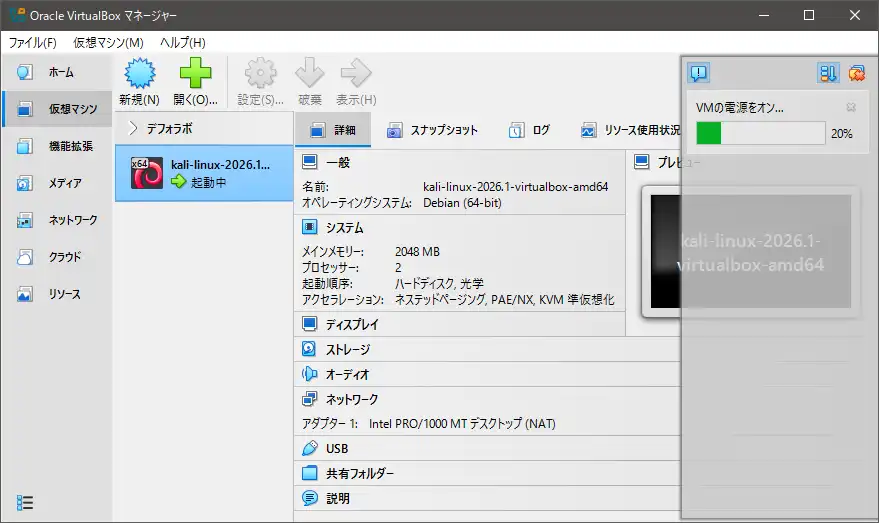
Task: Click the 一般 section header
Action: (337, 163)
